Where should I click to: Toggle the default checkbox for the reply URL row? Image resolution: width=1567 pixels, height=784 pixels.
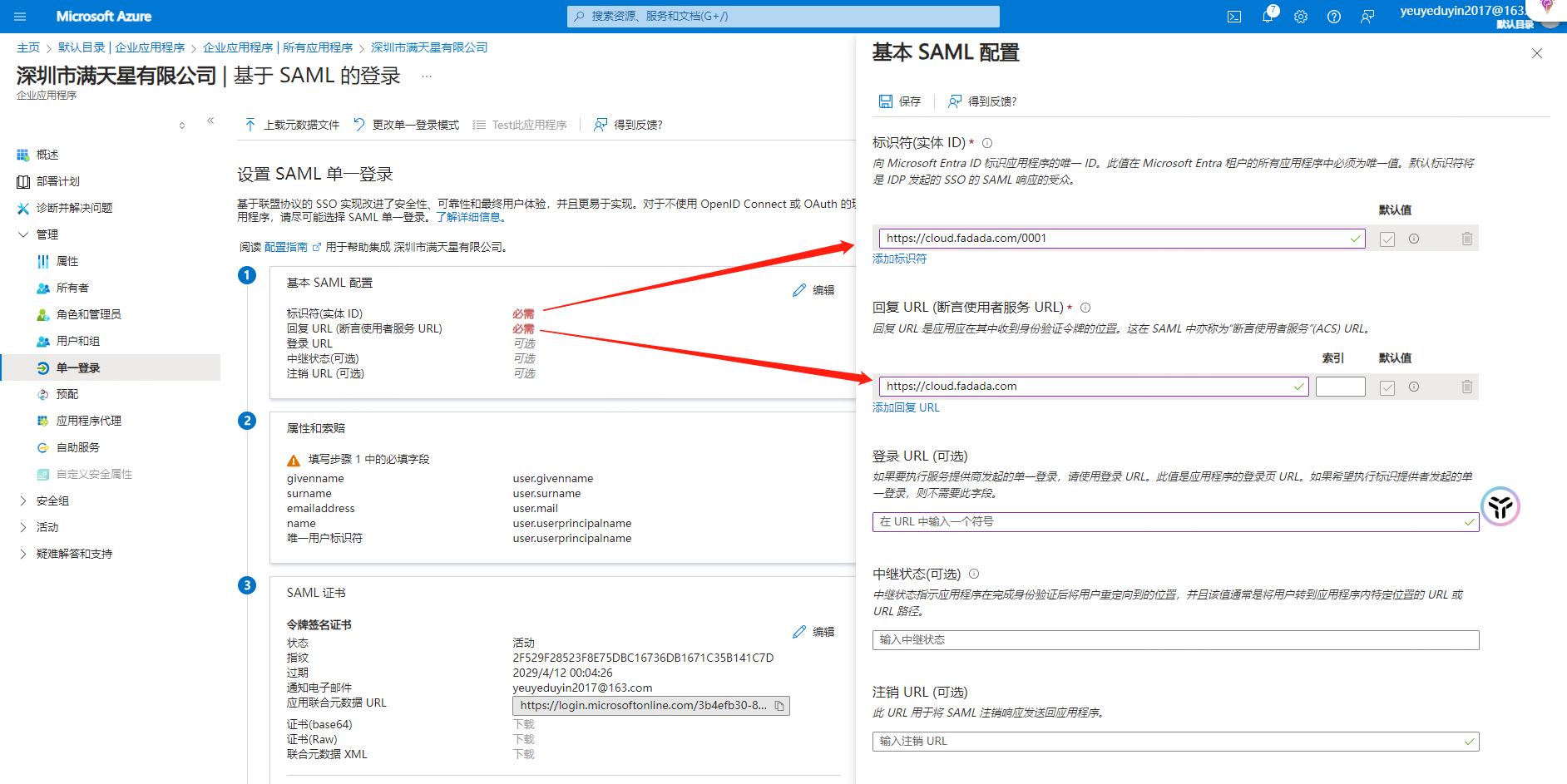click(x=1387, y=387)
